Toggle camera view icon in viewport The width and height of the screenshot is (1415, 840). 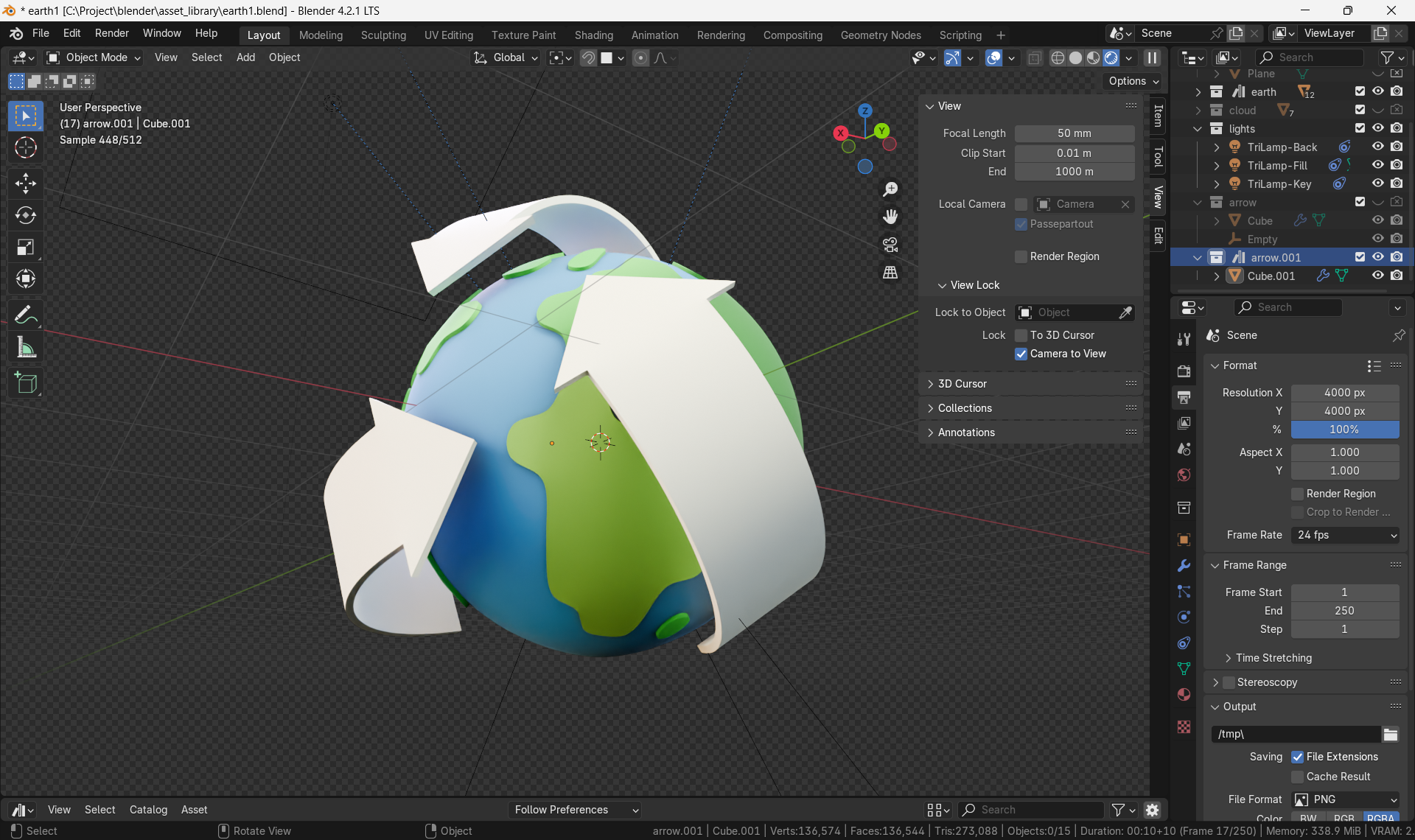tap(890, 245)
